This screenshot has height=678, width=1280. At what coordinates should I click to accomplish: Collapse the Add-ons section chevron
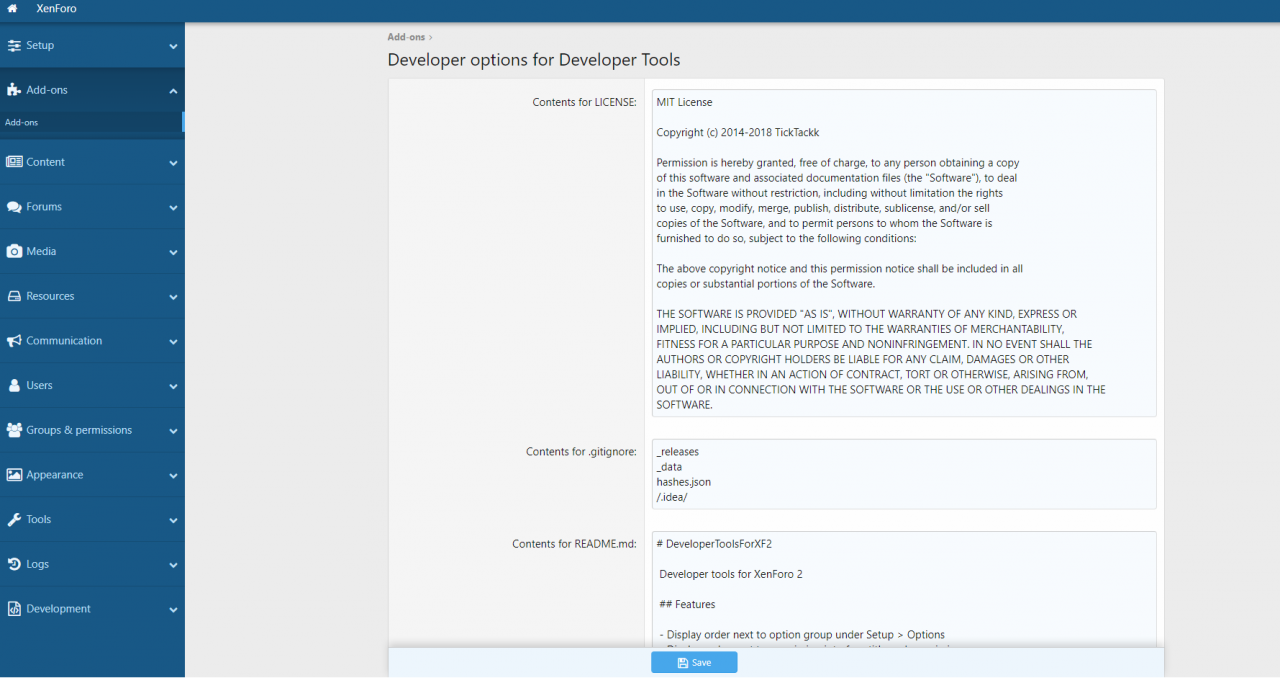click(173, 91)
